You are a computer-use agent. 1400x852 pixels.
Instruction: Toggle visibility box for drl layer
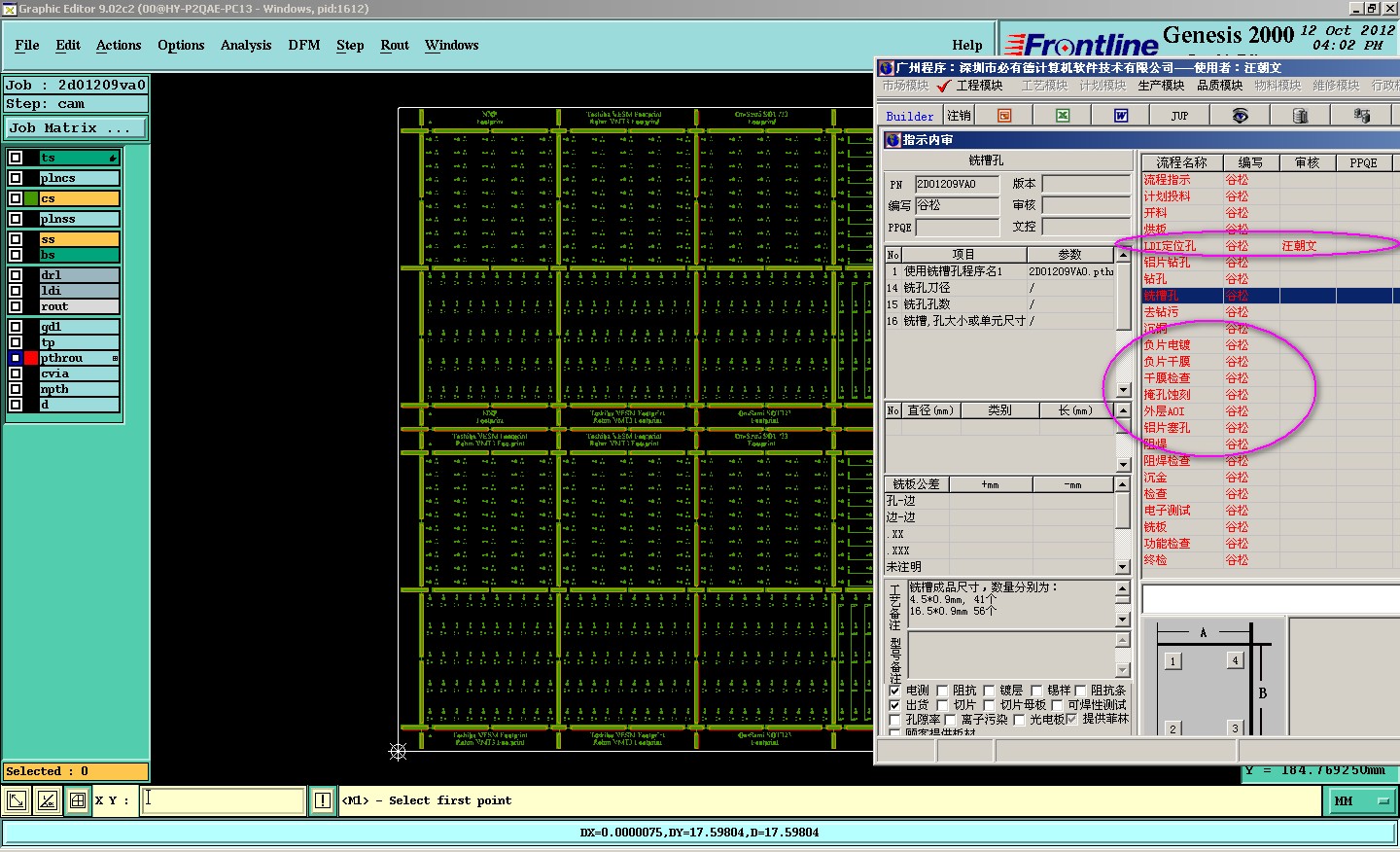coord(16,275)
